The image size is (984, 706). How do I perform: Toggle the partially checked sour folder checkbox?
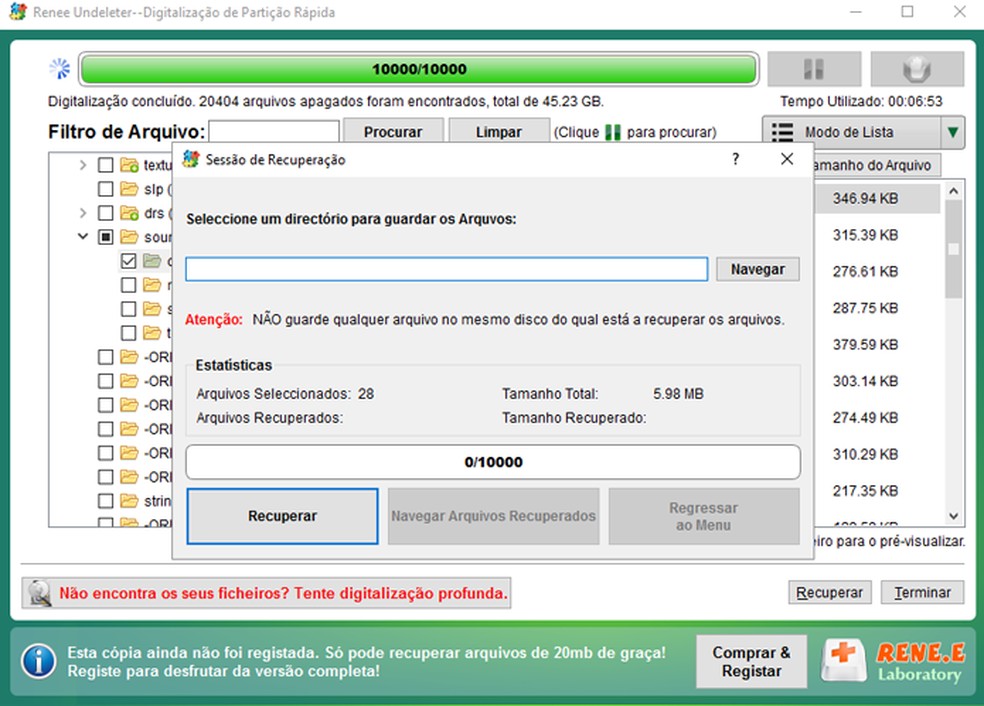click(x=105, y=237)
